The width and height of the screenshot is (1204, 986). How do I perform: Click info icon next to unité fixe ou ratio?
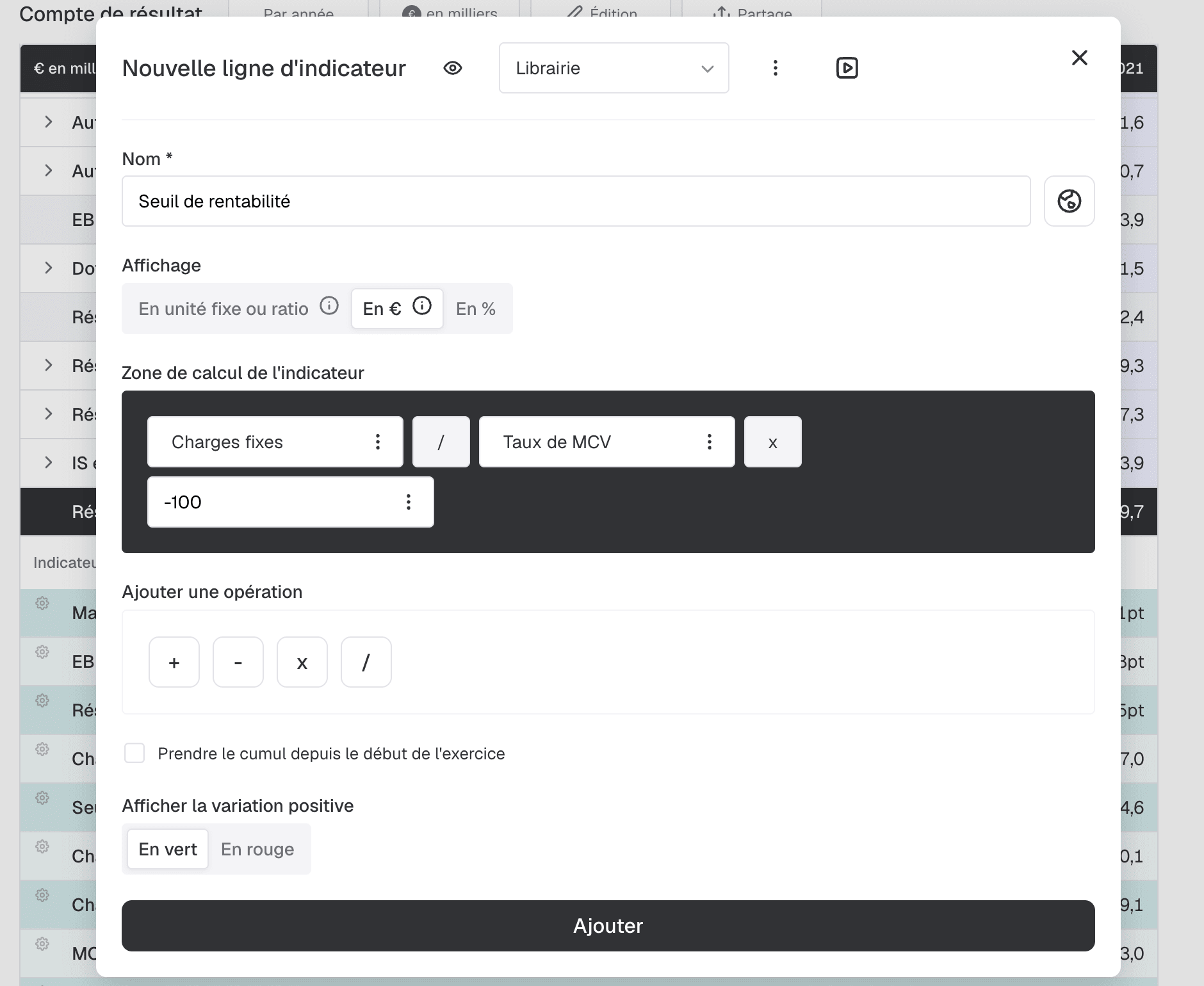click(x=329, y=306)
